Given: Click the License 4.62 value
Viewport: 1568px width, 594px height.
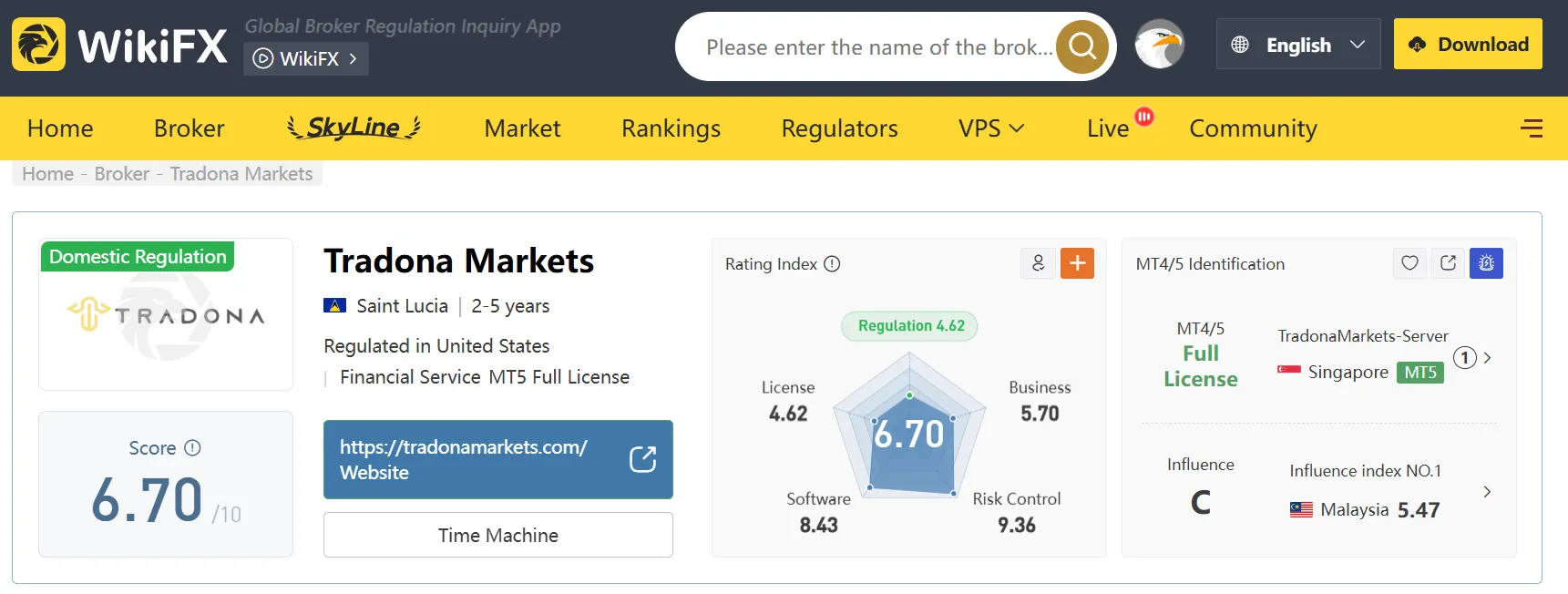Looking at the screenshot, I should 788,413.
